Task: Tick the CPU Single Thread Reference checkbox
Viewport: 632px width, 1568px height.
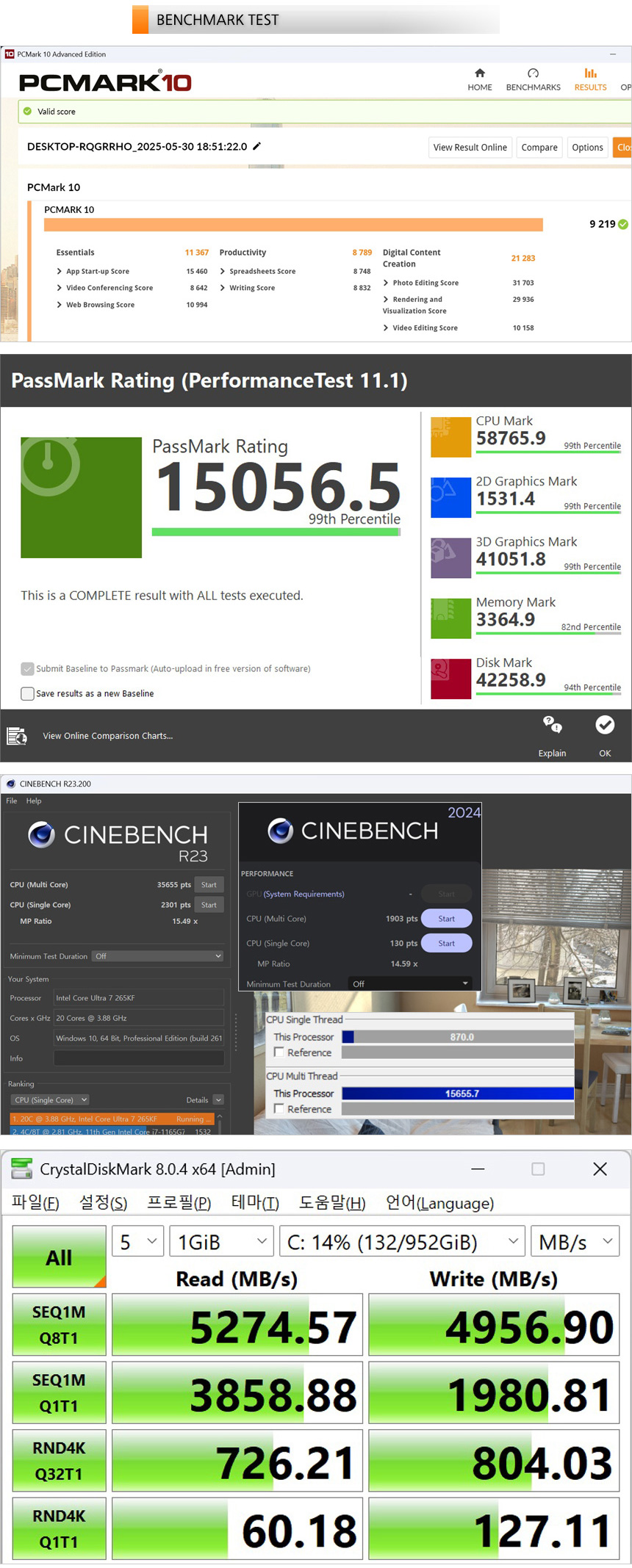Action: tap(279, 1052)
